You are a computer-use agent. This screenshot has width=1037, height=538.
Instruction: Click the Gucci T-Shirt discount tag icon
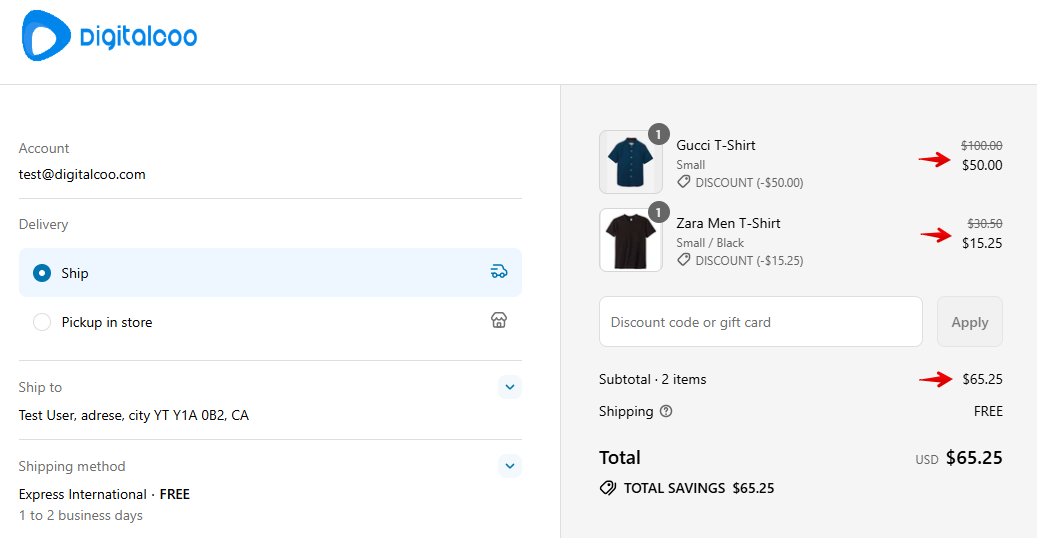[684, 182]
